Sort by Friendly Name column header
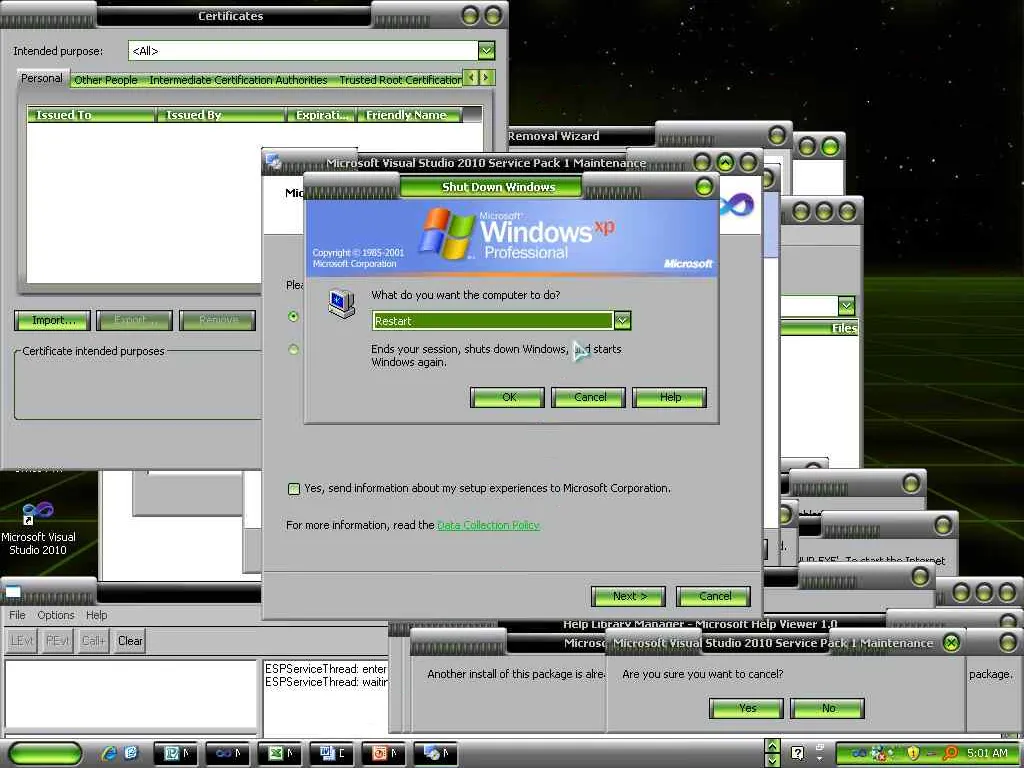1024x768 pixels. [x=409, y=115]
